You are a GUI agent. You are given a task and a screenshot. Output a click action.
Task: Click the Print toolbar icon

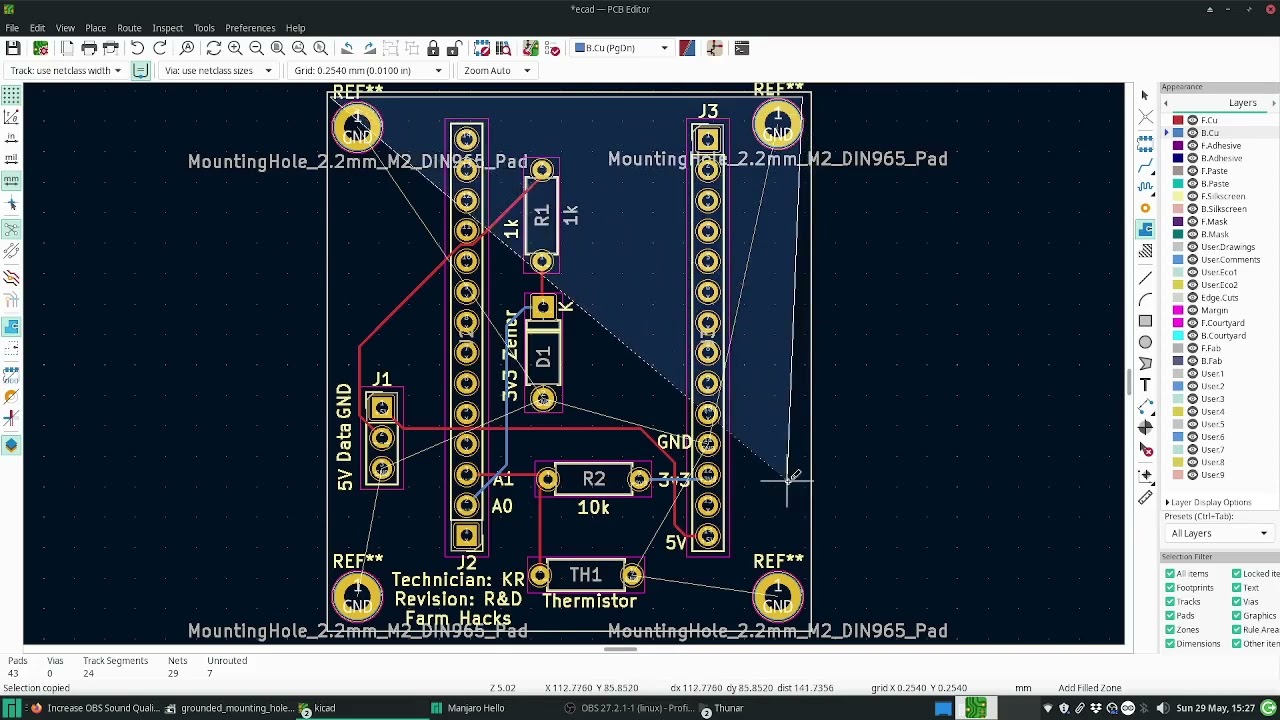(89, 48)
